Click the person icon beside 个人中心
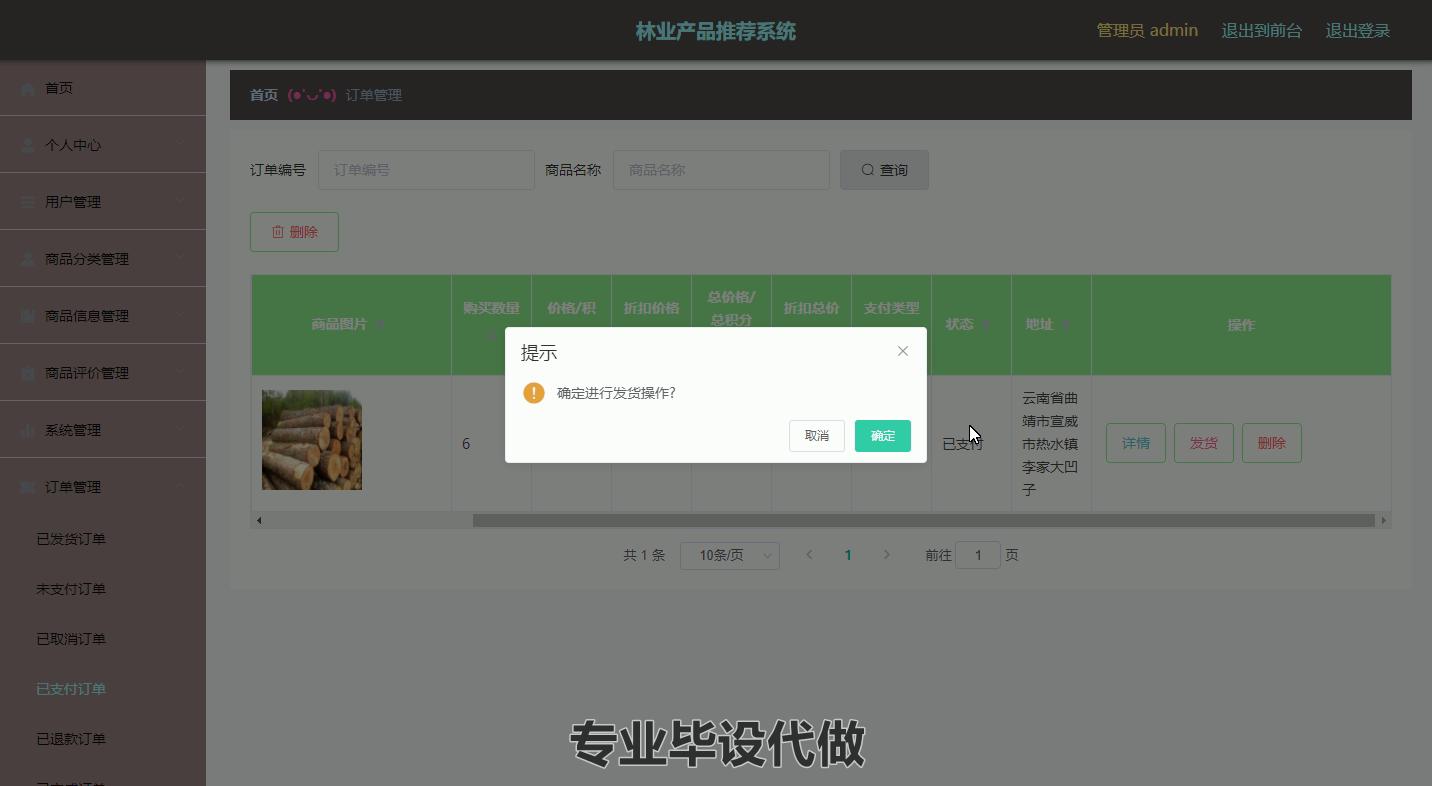Viewport: 1432px width, 786px height. click(x=28, y=146)
